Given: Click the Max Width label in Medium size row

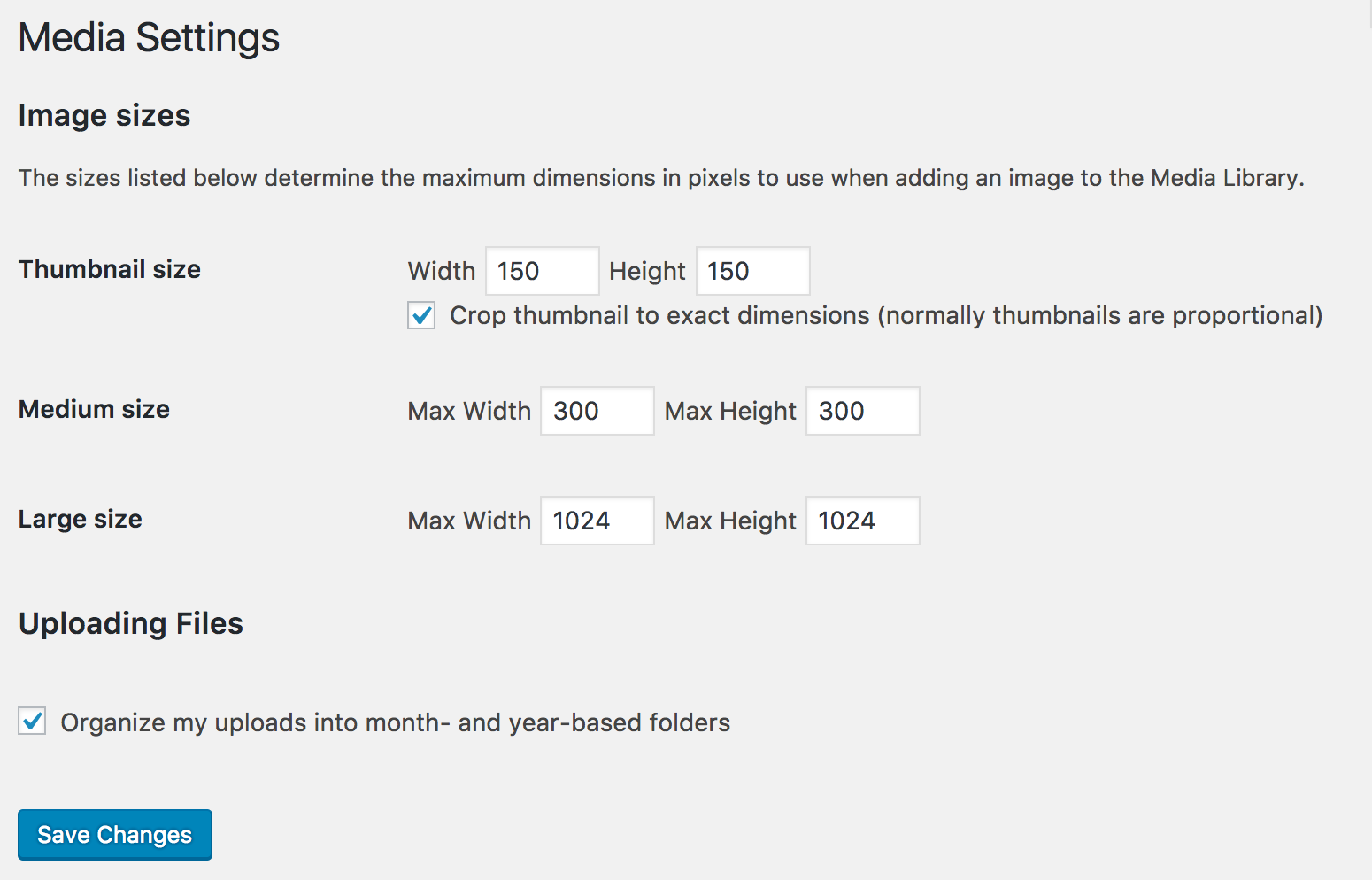Looking at the screenshot, I should [469, 411].
